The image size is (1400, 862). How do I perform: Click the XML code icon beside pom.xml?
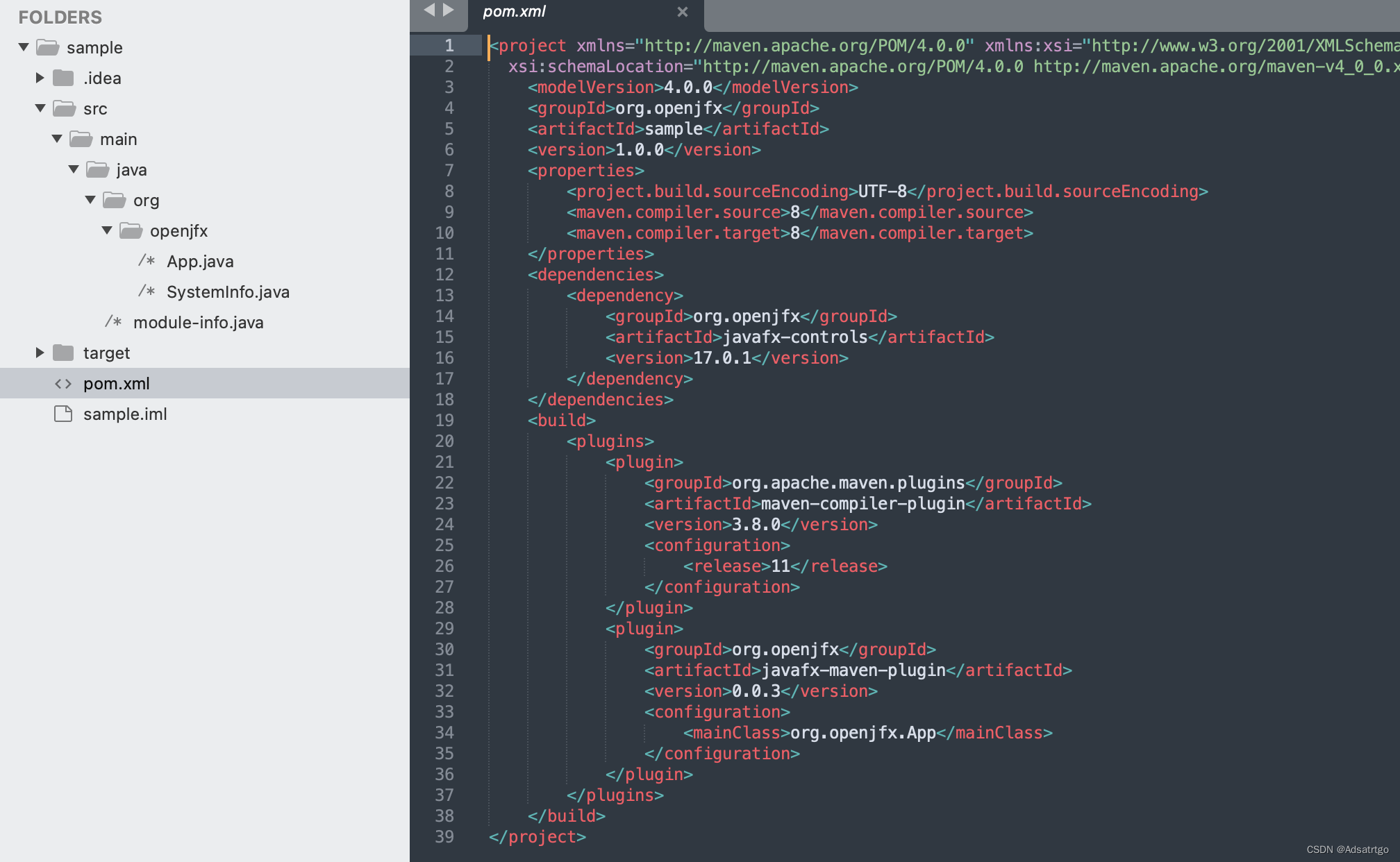click(63, 384)
